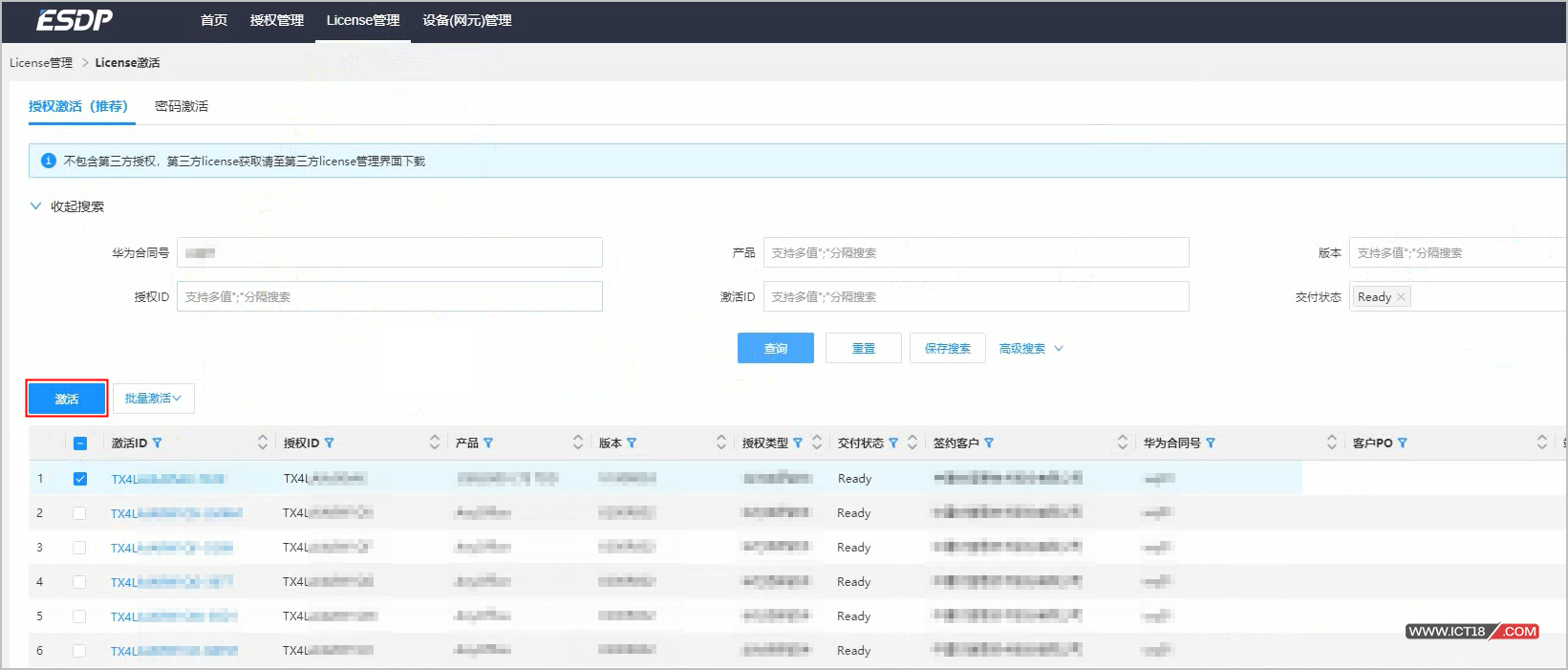Click the 授权ID input field
The height and width of the screenshot is (670, 1568).
(389, 297)
